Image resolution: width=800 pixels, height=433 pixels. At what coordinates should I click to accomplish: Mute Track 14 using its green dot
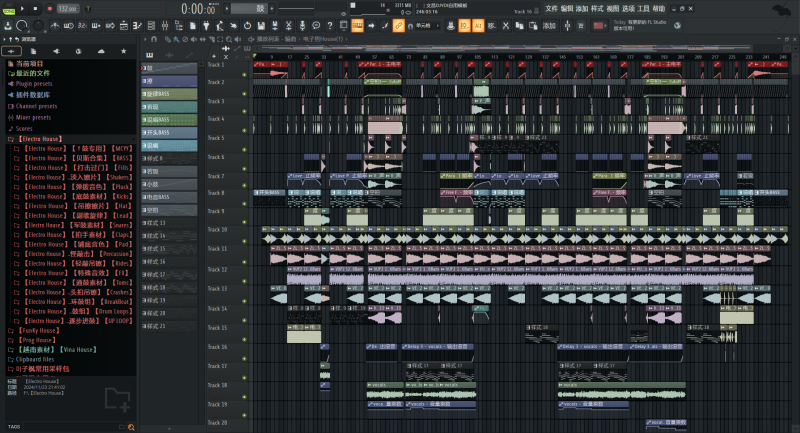[x=244, y=320]
